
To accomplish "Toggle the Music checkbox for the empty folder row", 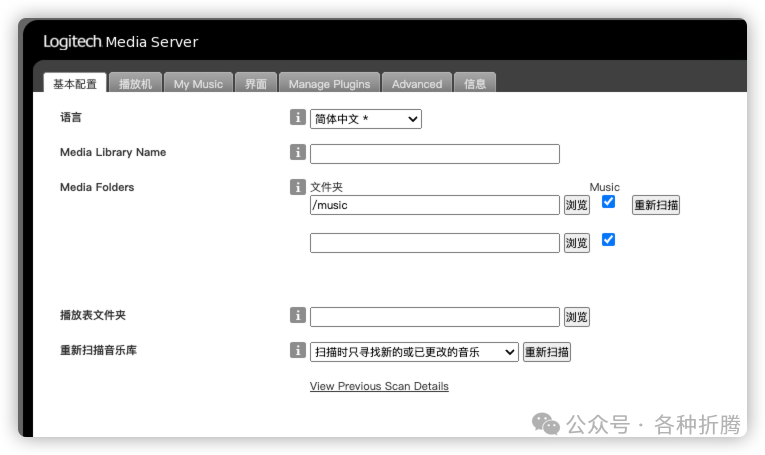I will click(x=608, y=239).
